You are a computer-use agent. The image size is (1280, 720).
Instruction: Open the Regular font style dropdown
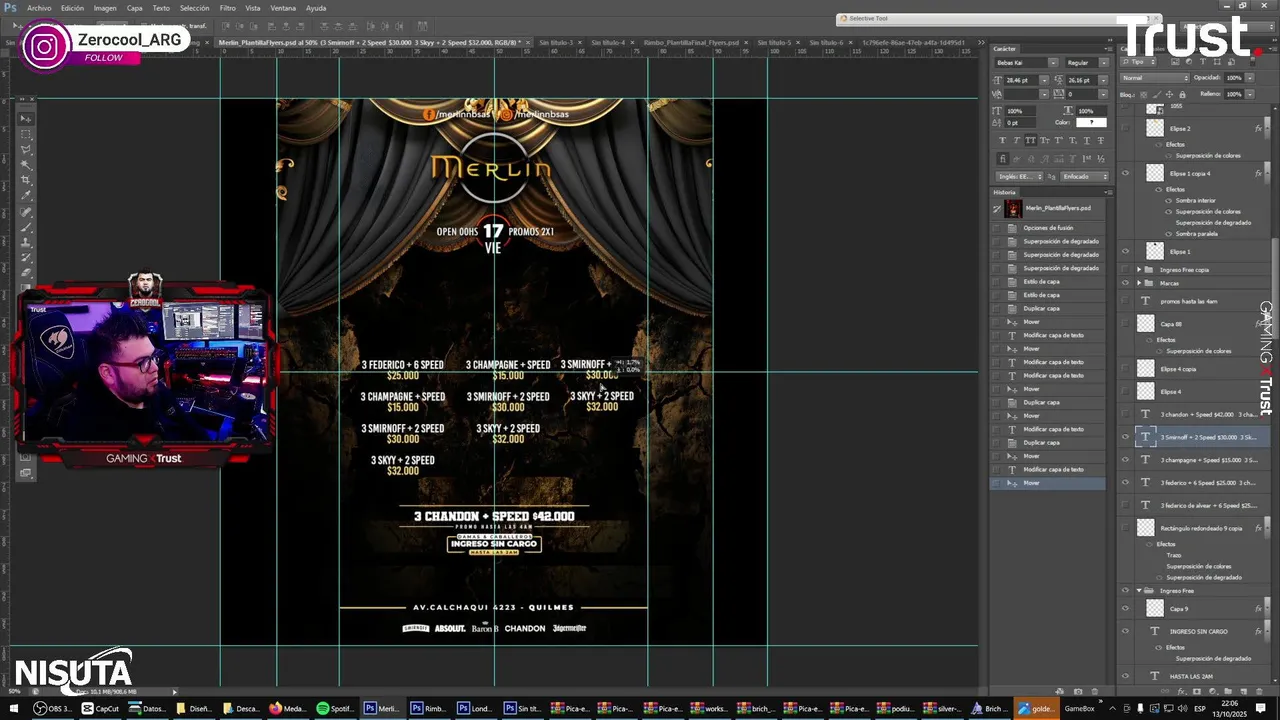pyautogui.click(x=1103, y=63)
